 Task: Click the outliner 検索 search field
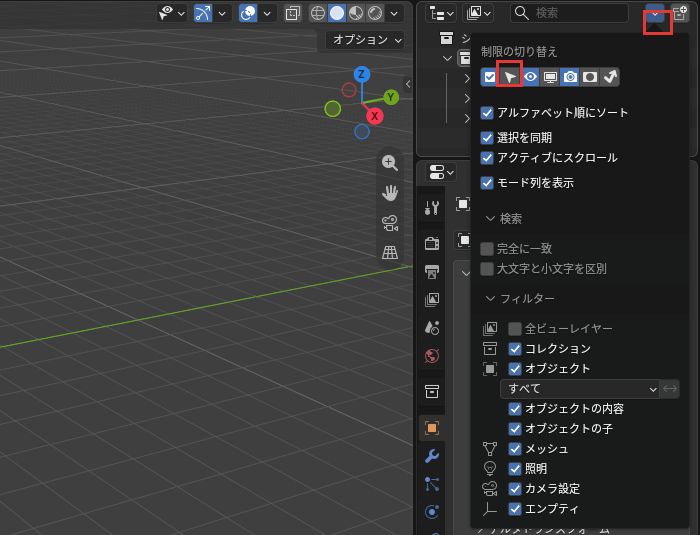click(x=570, y=13)
